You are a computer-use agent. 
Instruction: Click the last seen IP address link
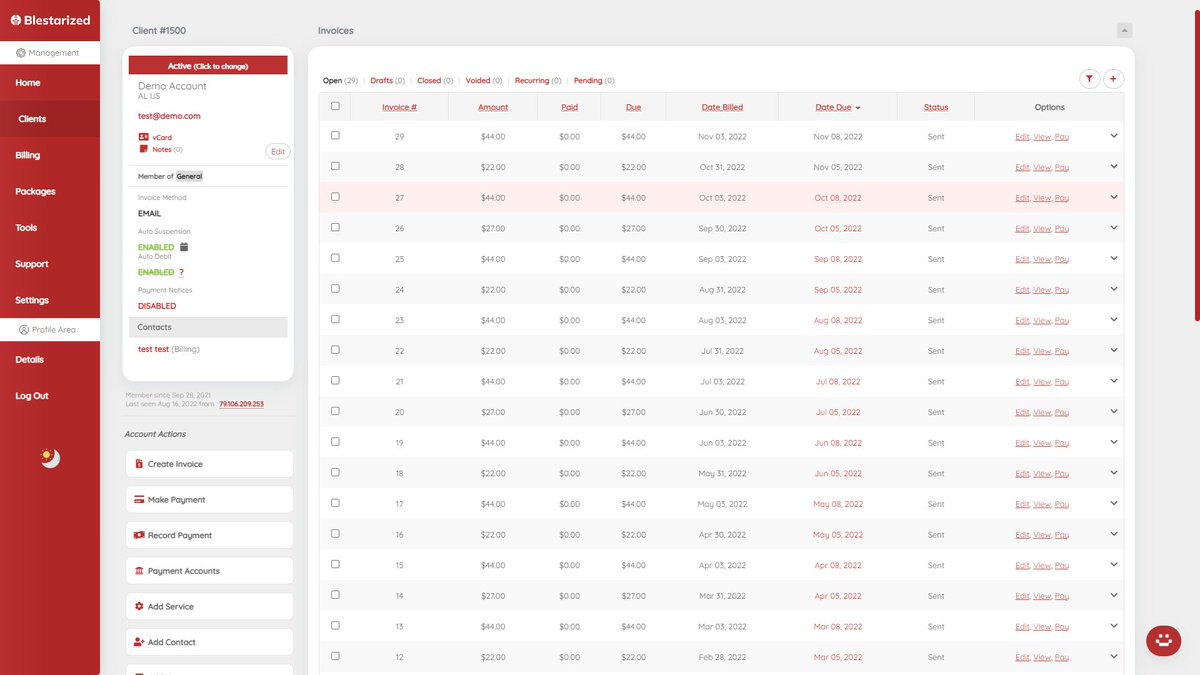tap(241, 402)
